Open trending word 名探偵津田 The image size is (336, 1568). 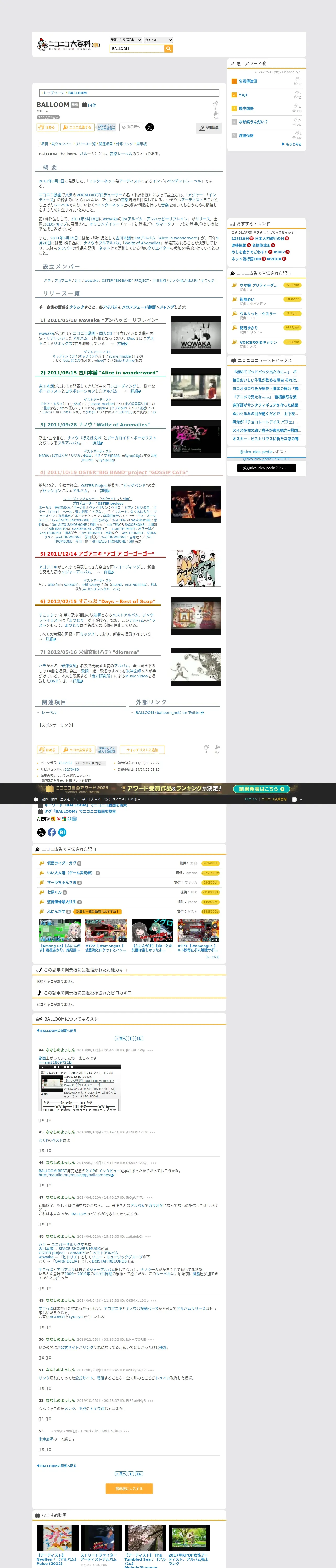248,81
